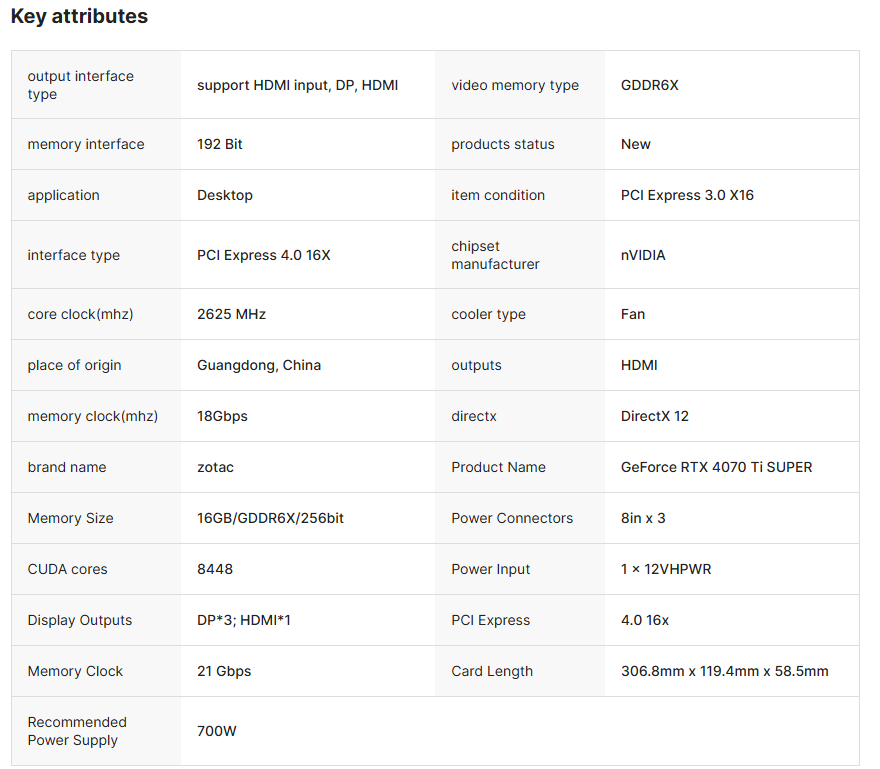Click the 'Card Length' label

492,672
